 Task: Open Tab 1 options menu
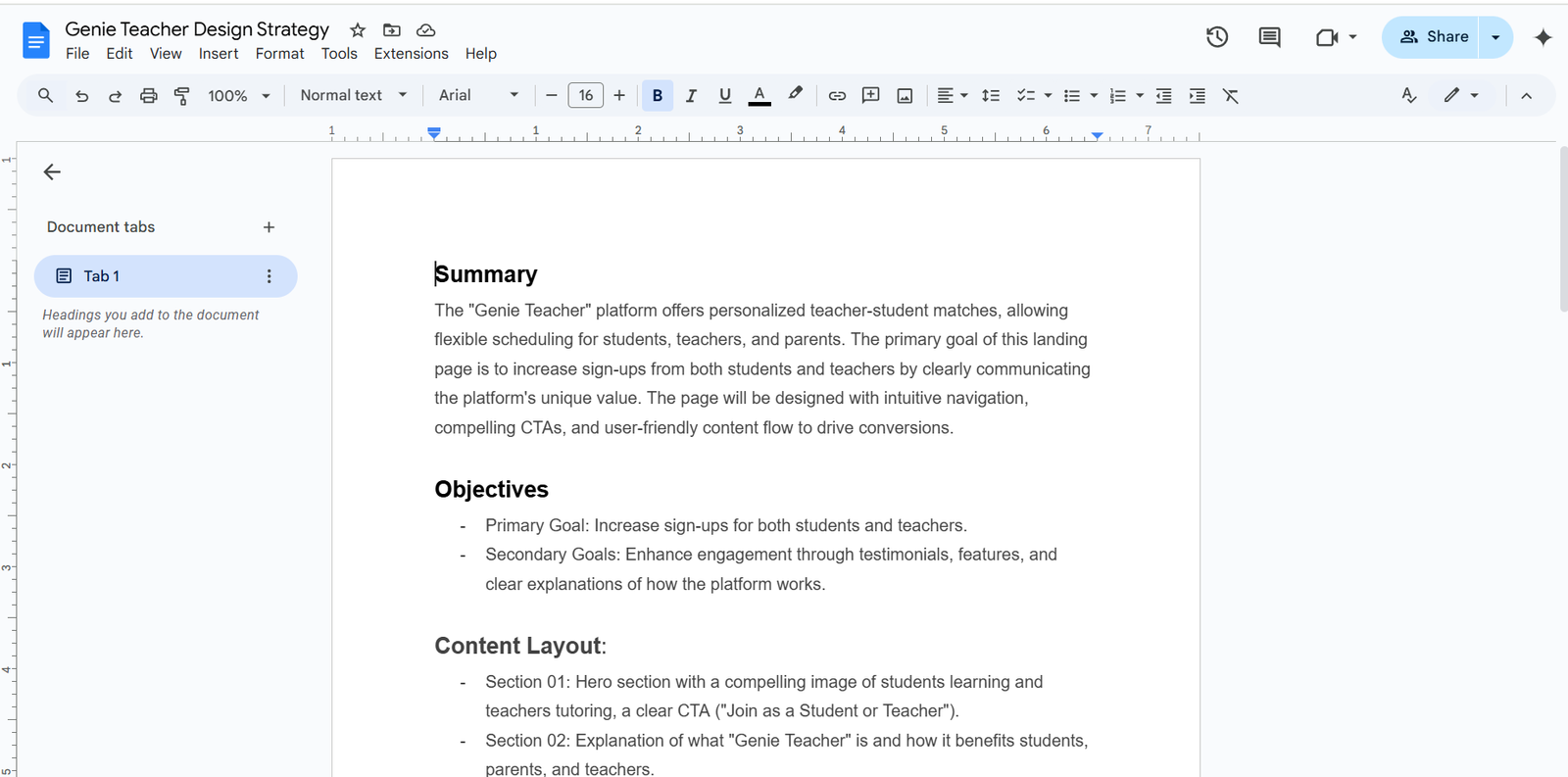tap(269, 276)
